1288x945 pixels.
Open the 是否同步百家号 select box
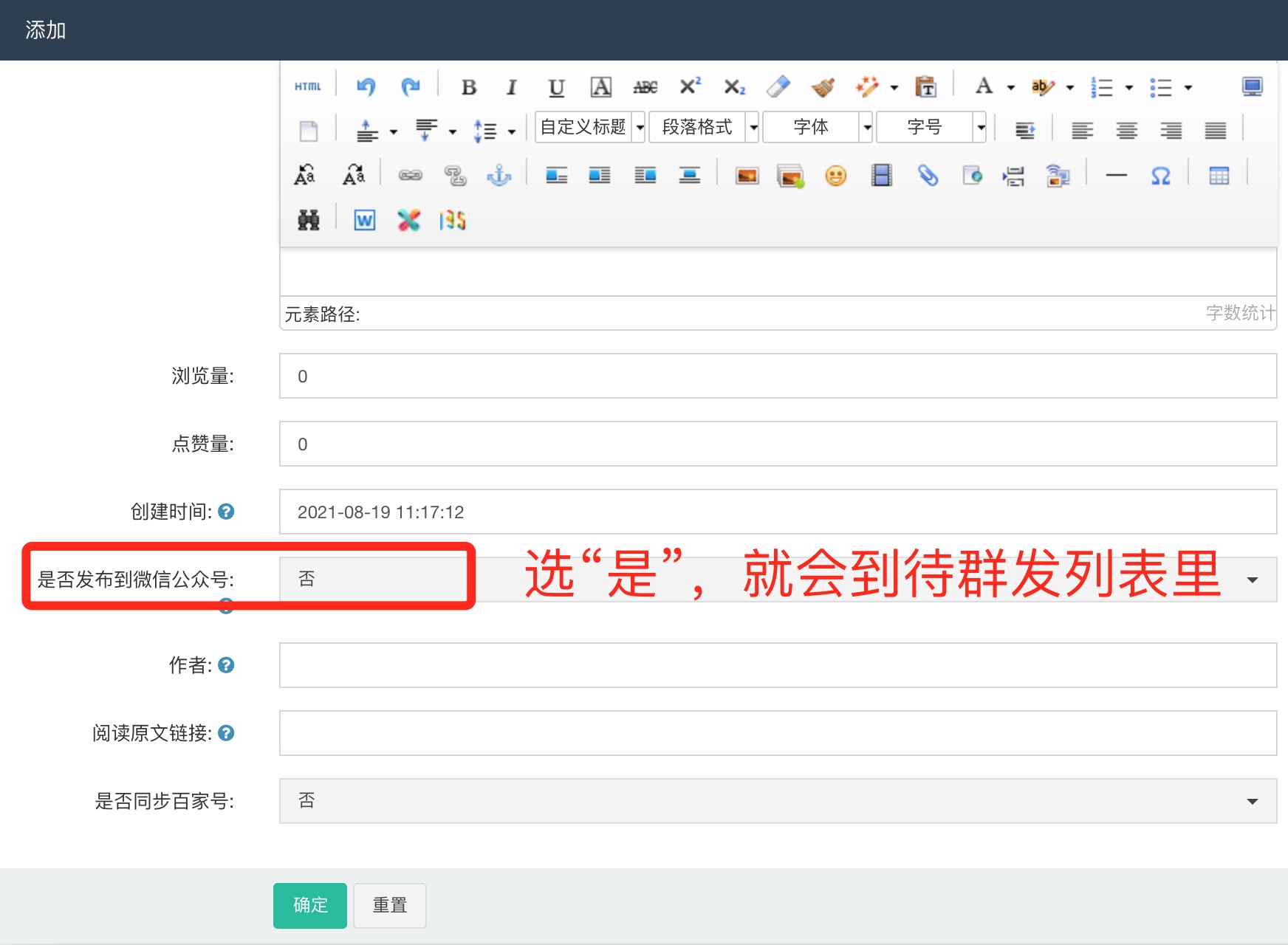pyautogui.click(x=778, y=801)
